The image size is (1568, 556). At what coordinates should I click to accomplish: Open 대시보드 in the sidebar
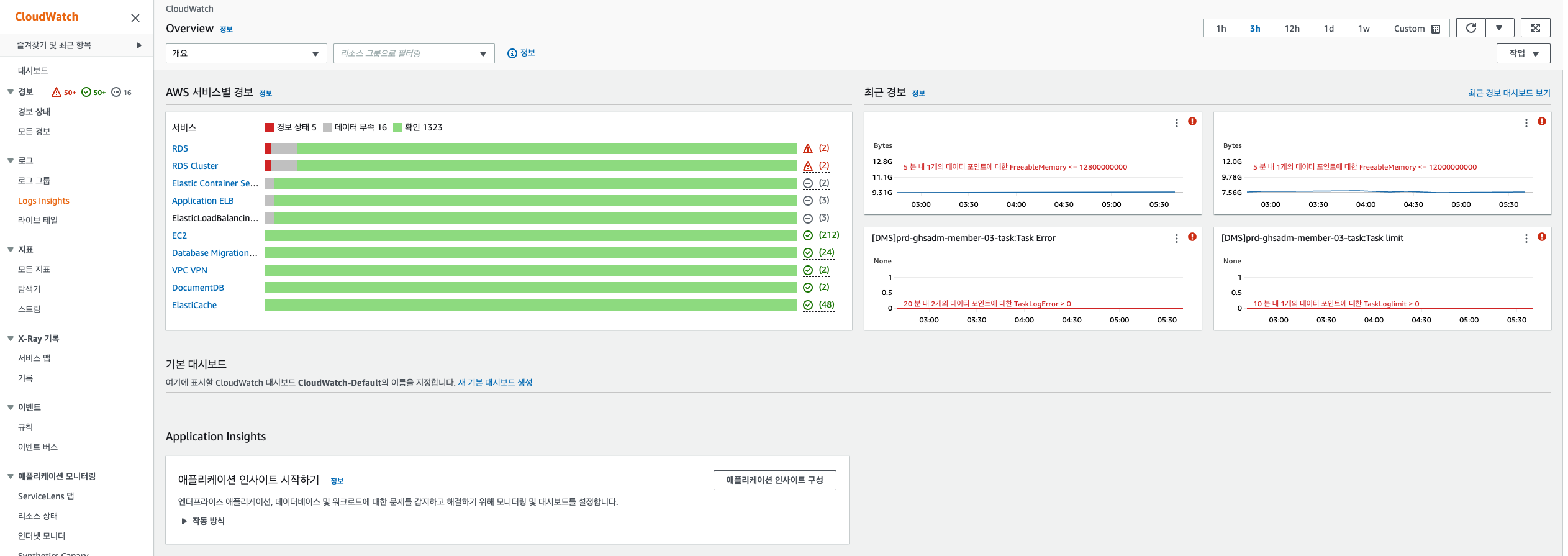[33, 70]
